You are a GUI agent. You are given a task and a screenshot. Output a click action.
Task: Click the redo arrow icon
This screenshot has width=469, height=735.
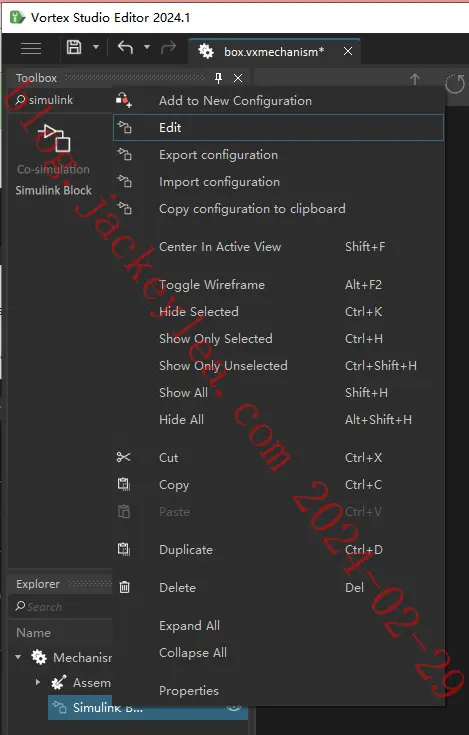pos(168,47)
